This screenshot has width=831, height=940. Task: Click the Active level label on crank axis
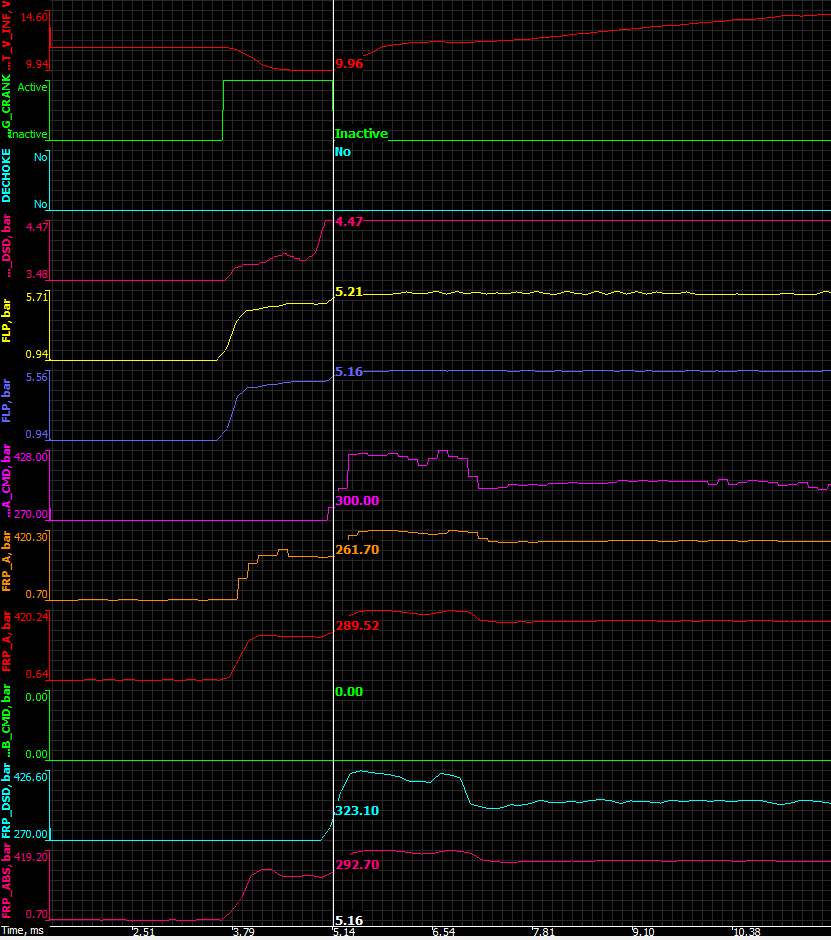point(32,87)
